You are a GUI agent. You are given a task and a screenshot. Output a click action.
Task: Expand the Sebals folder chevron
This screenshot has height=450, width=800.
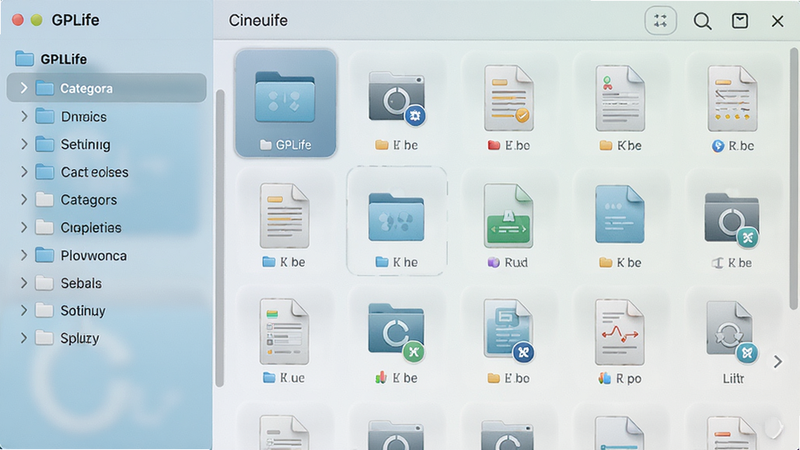pyautogui.click(x=23, y=283)
